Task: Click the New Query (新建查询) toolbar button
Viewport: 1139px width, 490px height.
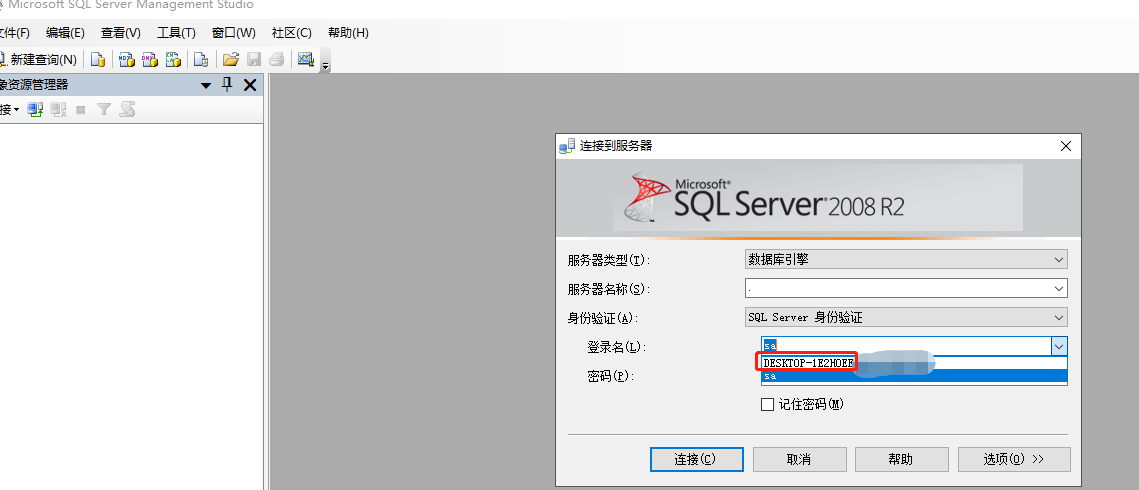Action: 38,60
